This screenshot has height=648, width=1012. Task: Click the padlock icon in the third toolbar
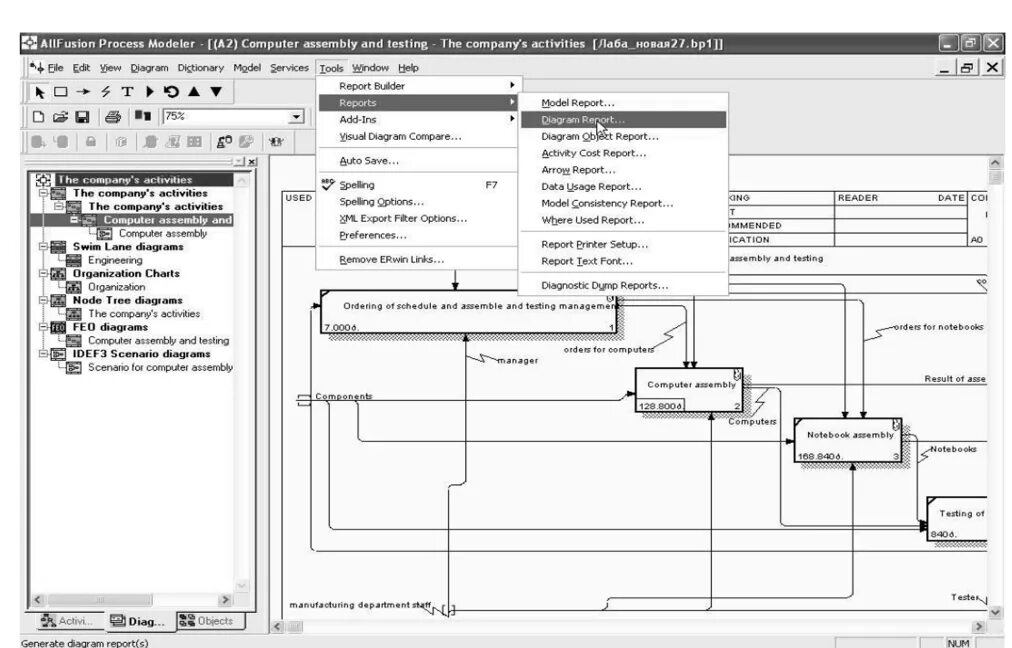[91, 141]
